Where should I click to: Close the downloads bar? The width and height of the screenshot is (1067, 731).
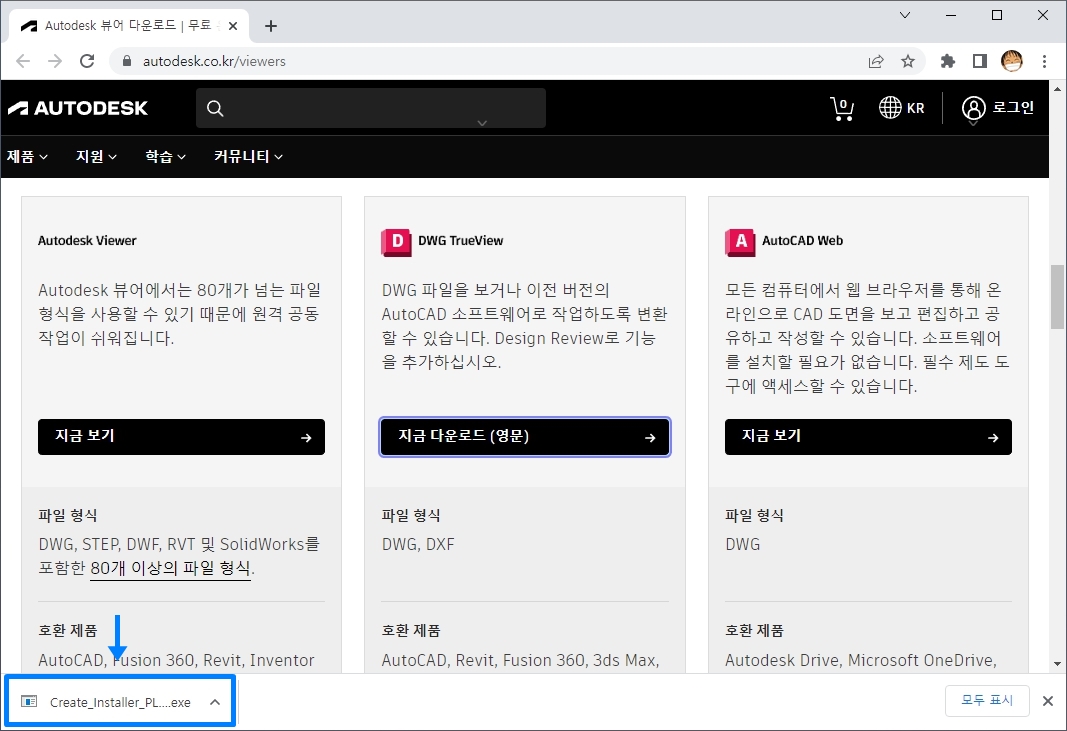click(x=1048, y=700)
